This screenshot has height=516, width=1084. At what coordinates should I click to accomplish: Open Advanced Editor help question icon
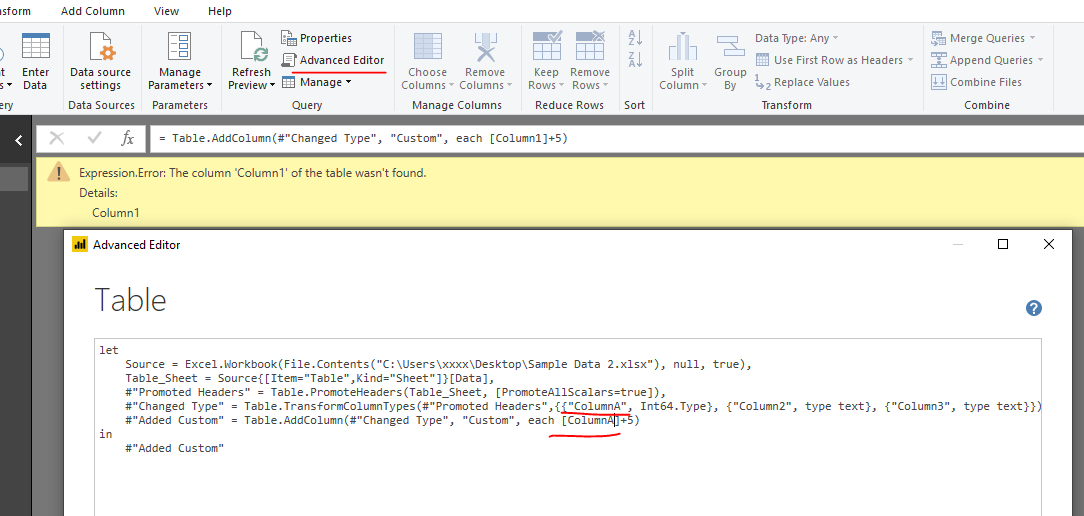coord(1034,308)
